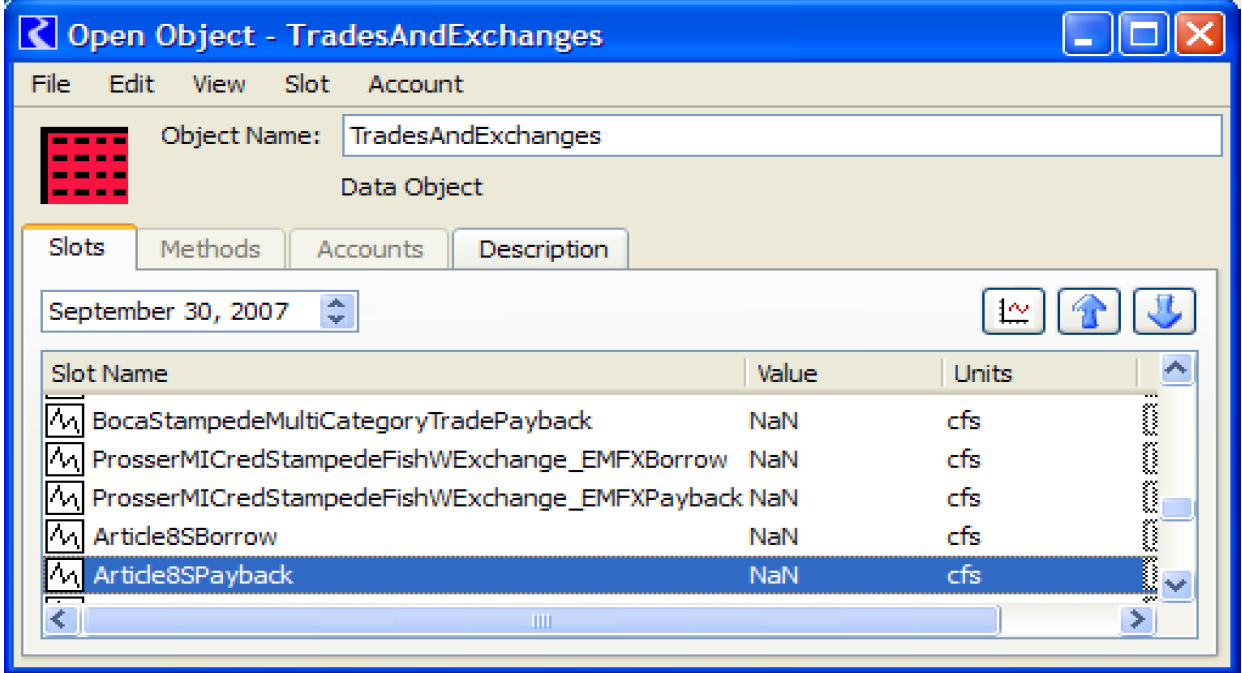Click the vertical scrollbar down arrow

click(x=1177, y=585)
